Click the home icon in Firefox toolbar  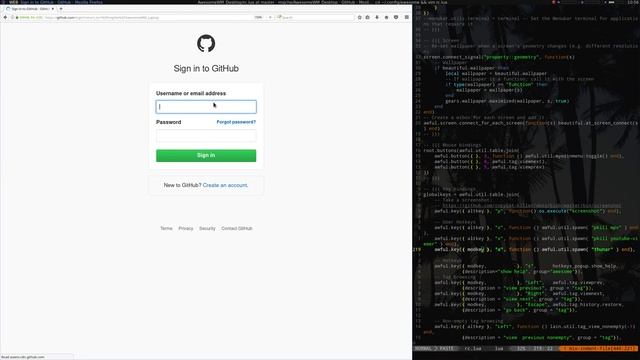point(387,18)
